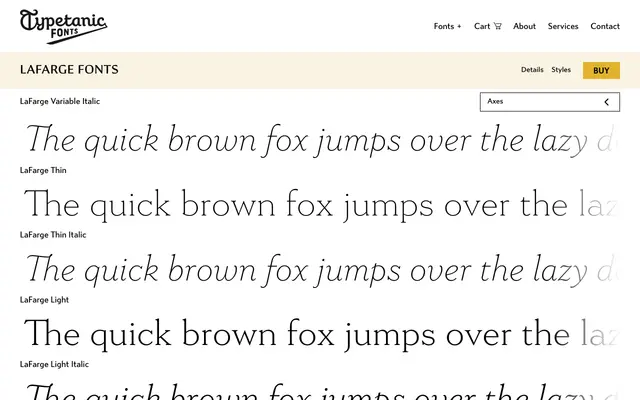Screen dimensions: 640x400
Task: Click the LAFARGE FONTS heading
Action: (69, 70)
